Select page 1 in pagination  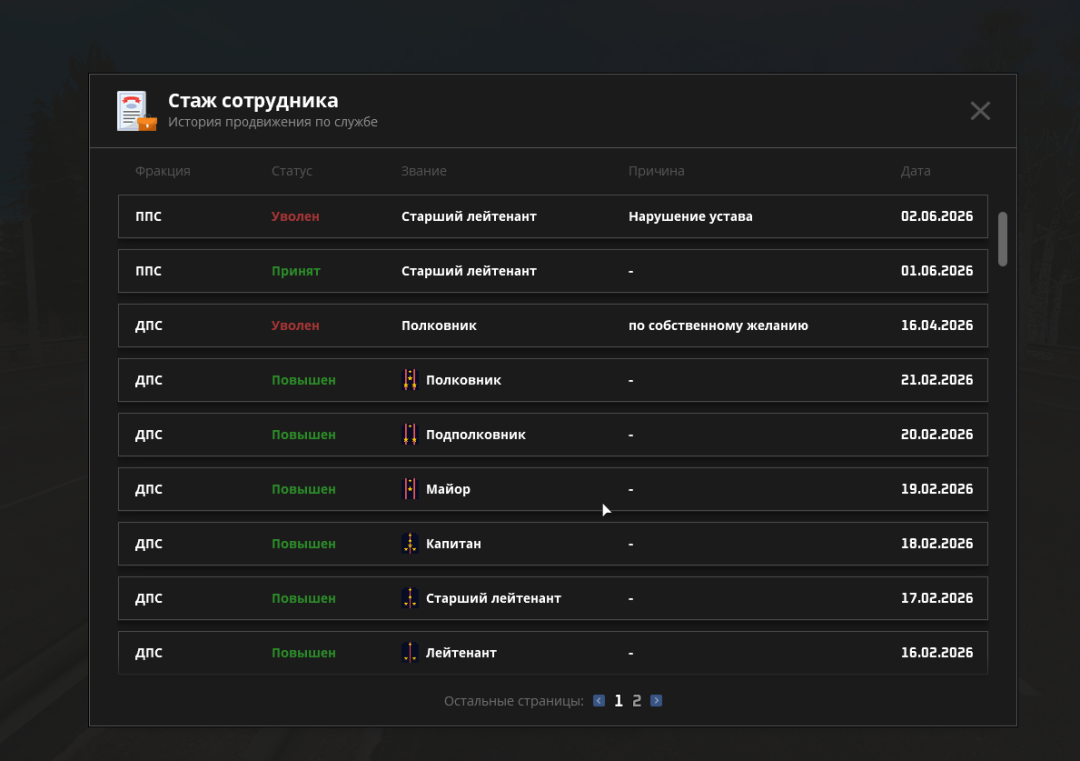coord(619,700)
